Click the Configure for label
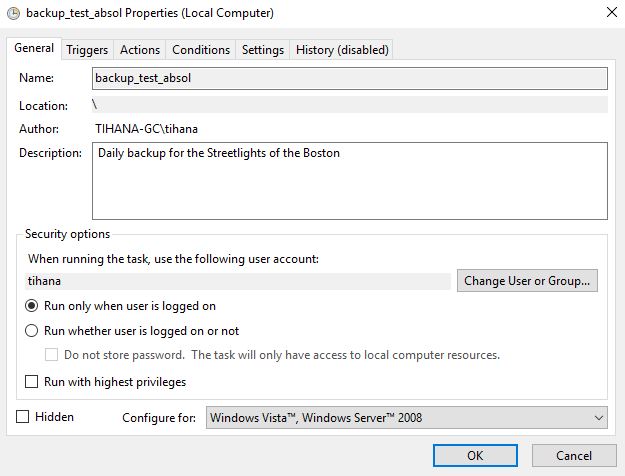 (x=159, y=417)
